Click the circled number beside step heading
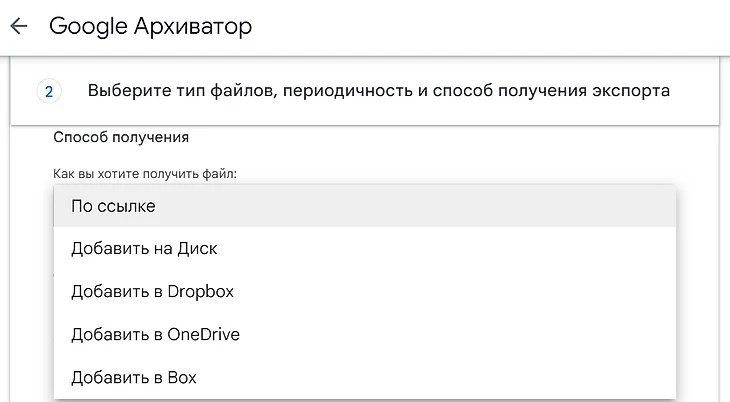The height and width of the screenshot is (402, 730). coord(49,92)
